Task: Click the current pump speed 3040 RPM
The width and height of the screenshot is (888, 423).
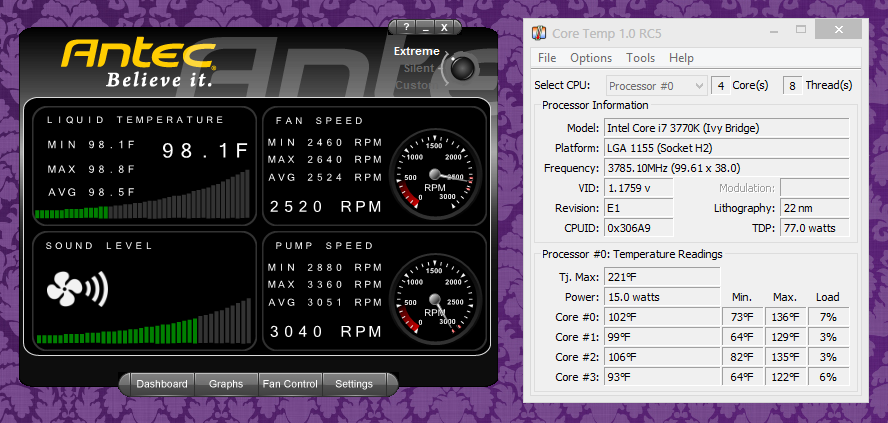Action: (x=326, y=331)
